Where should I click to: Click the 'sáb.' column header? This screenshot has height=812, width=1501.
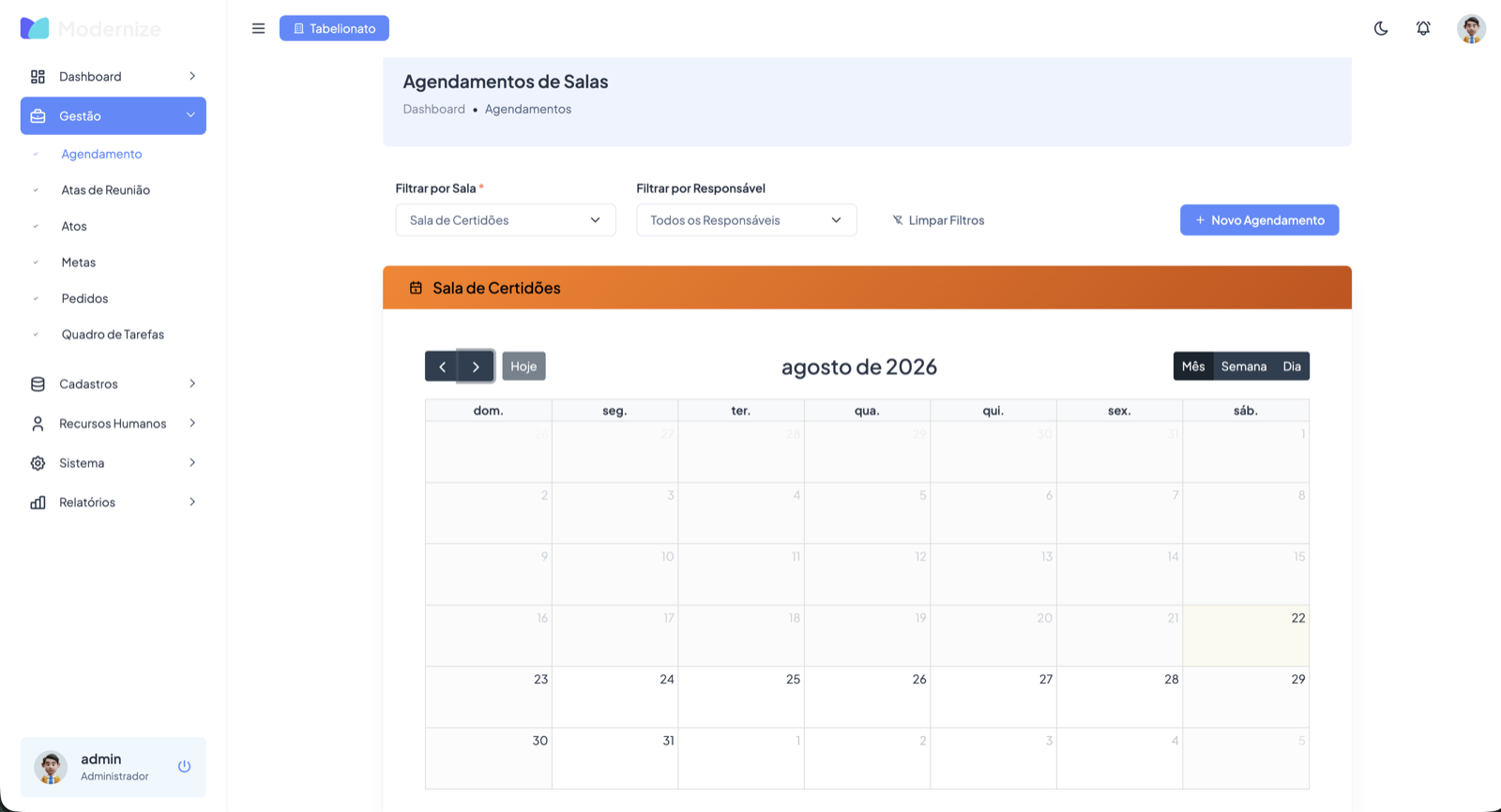1246,411
